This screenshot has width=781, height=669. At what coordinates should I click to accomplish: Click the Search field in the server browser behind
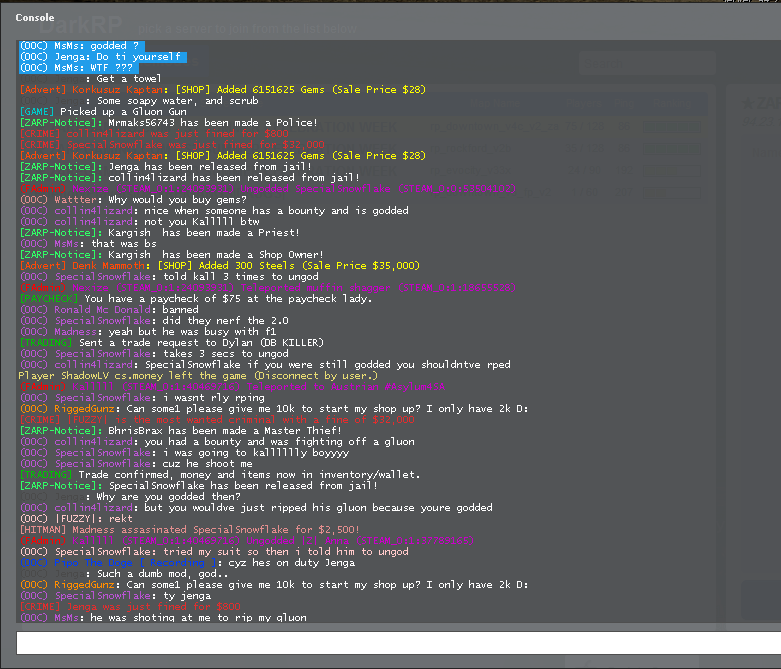(x=647, y=64)
